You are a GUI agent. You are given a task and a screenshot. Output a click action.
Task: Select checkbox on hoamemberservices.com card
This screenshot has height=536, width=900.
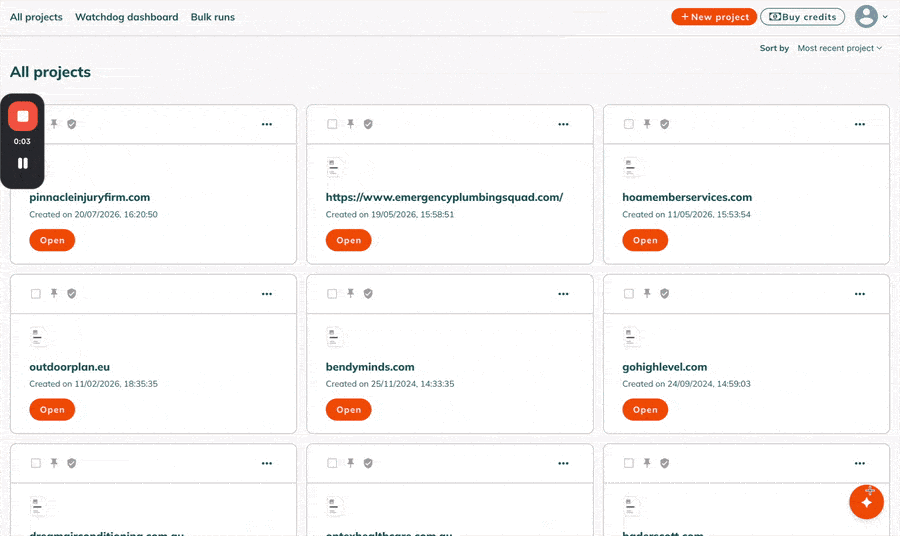pos(629,124)
